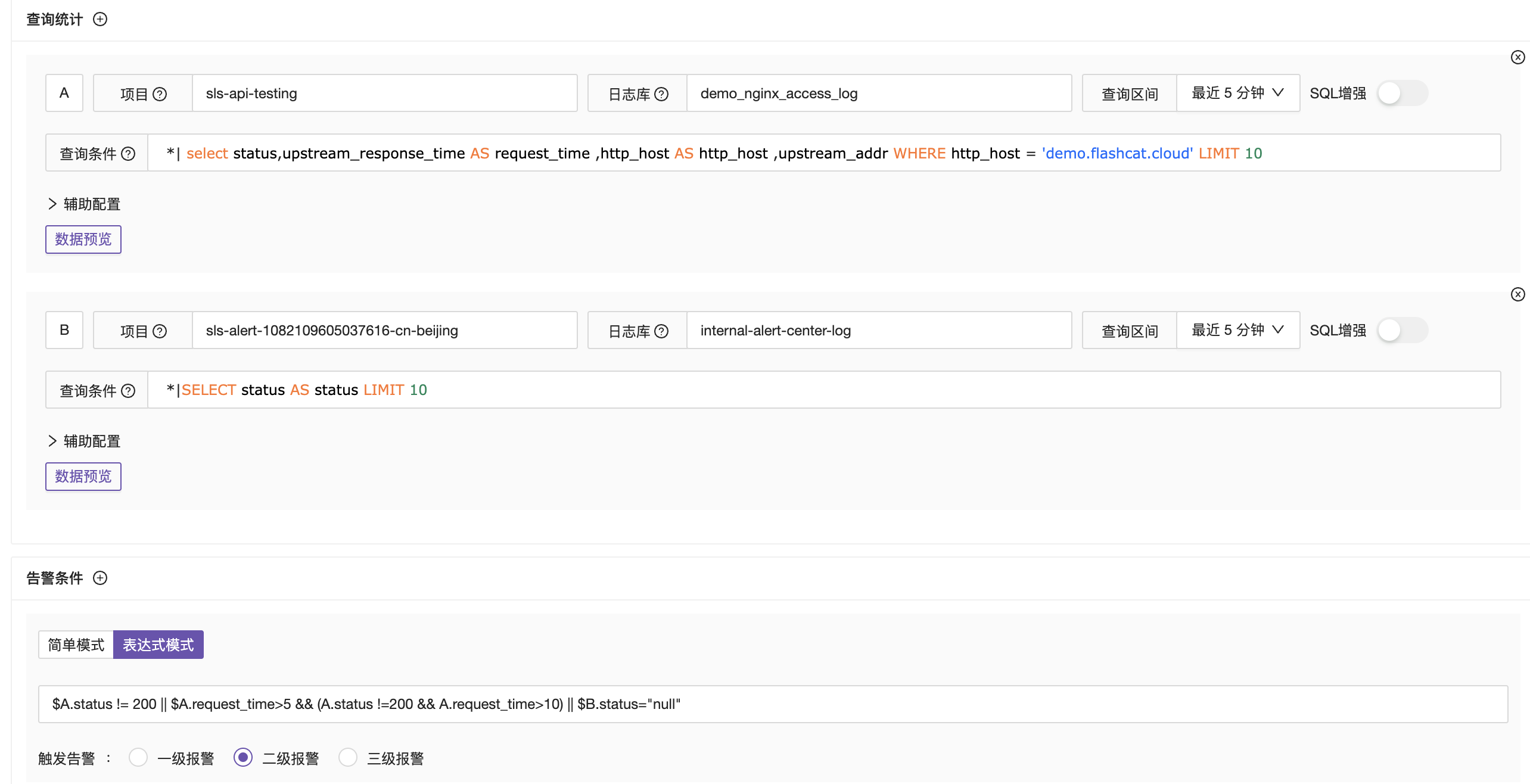Switch to 表达式模式 tab
The height and width of the screenshot is (784, 1530).
158,645
